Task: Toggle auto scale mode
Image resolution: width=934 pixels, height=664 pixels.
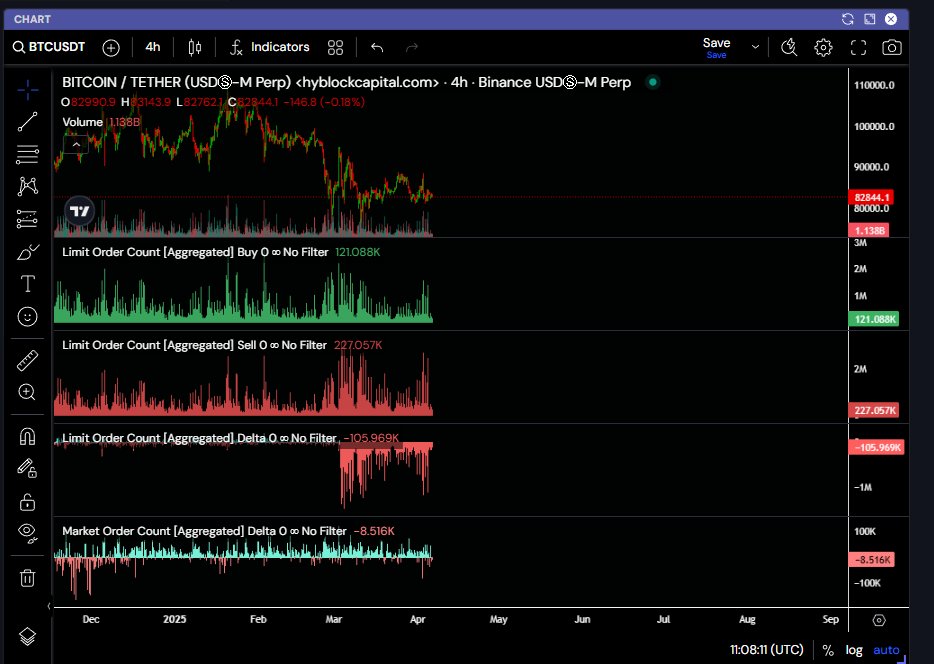Action: pos(886,650)
